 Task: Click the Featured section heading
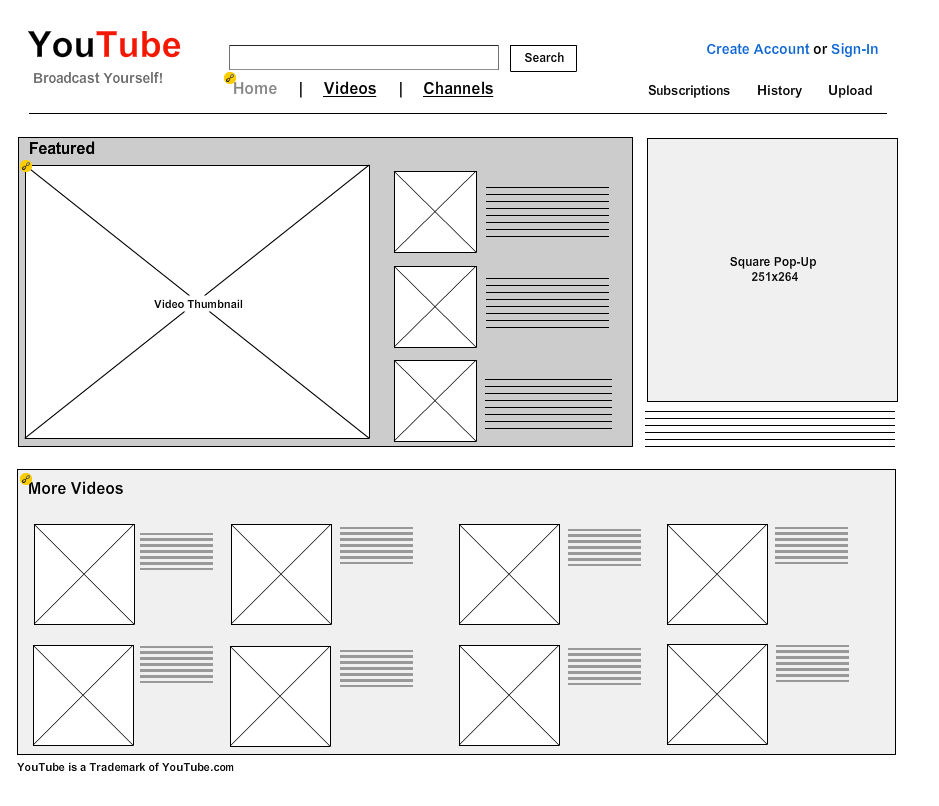pos(62,149)
